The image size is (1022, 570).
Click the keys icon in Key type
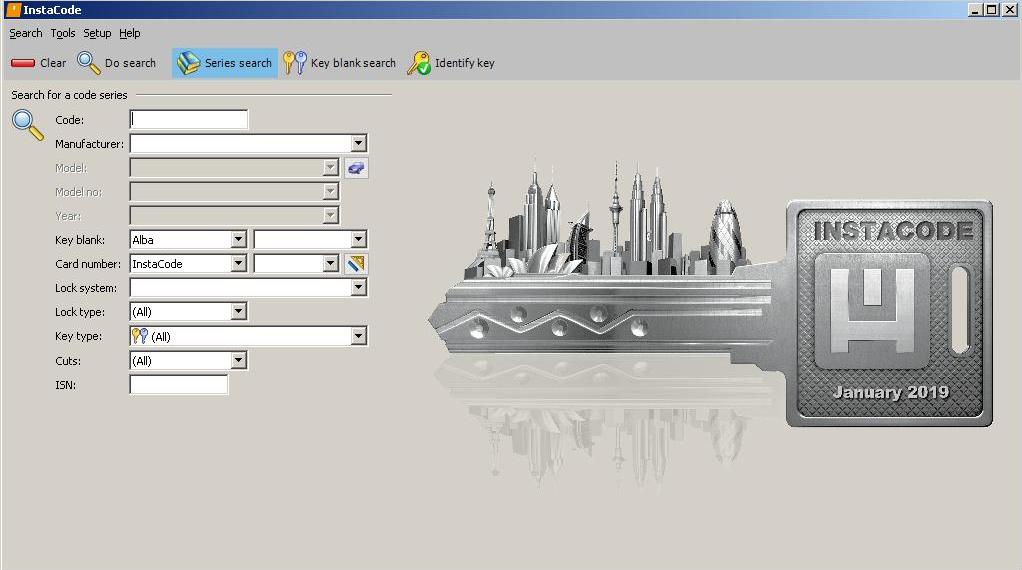click(x=140, y=336)
